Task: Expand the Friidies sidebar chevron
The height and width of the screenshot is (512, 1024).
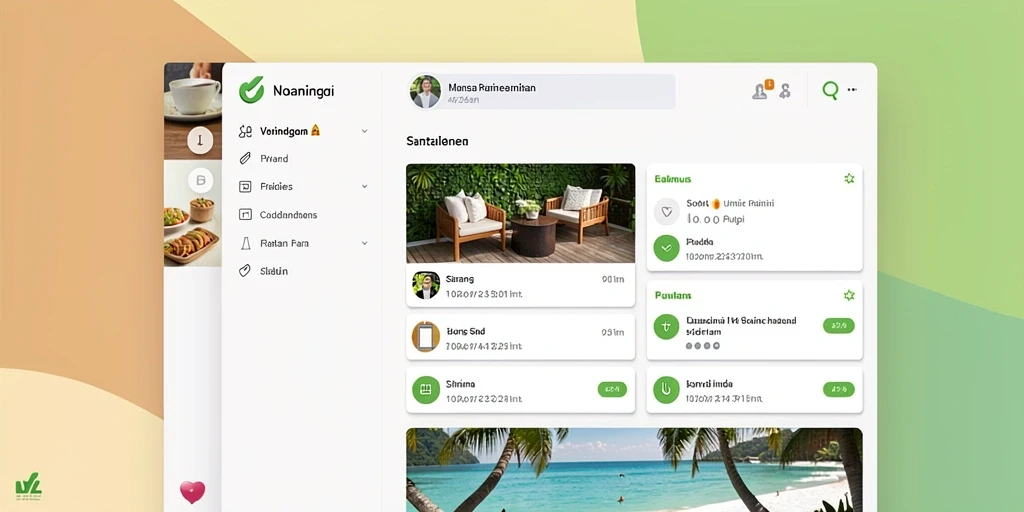Action: point(364,187)
